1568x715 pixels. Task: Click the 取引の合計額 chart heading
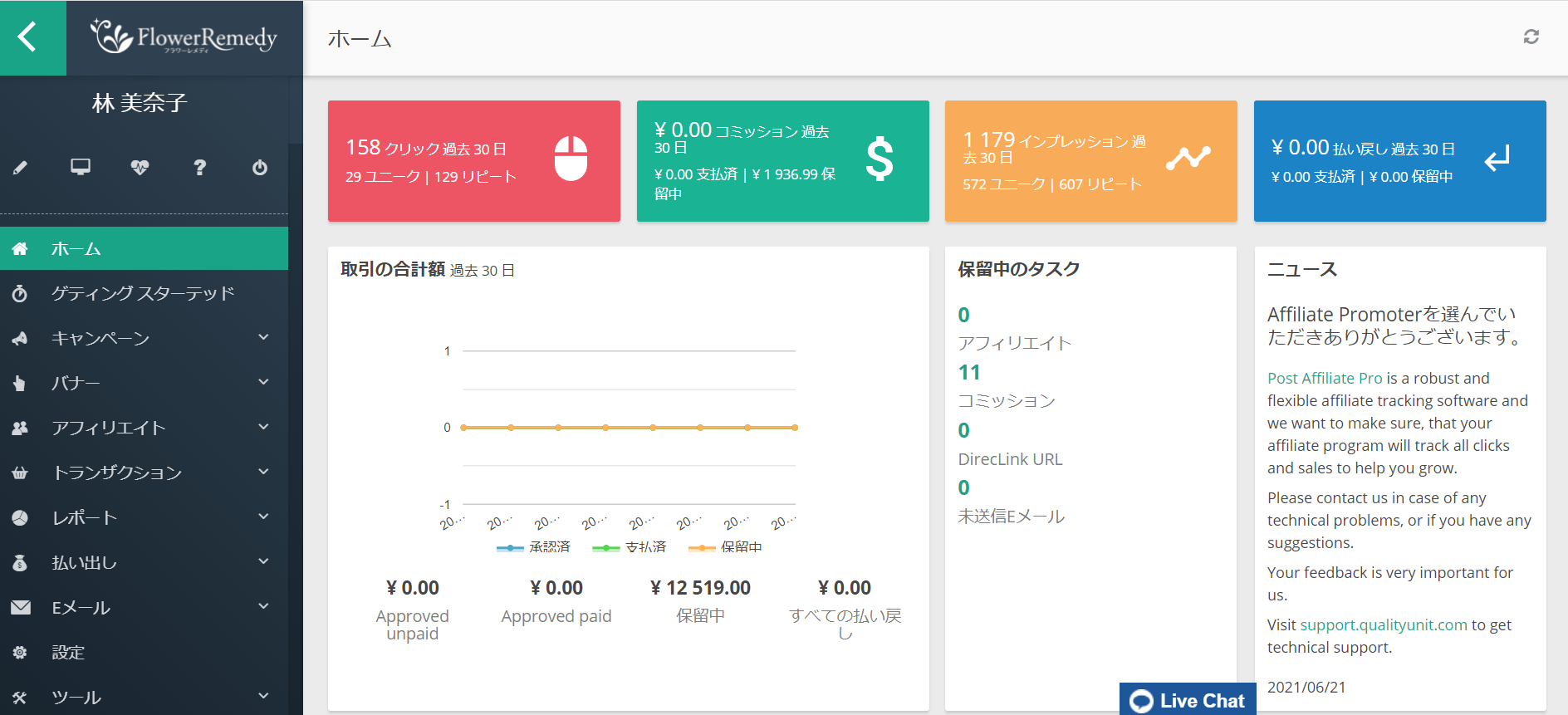click(x=393, y=269)
